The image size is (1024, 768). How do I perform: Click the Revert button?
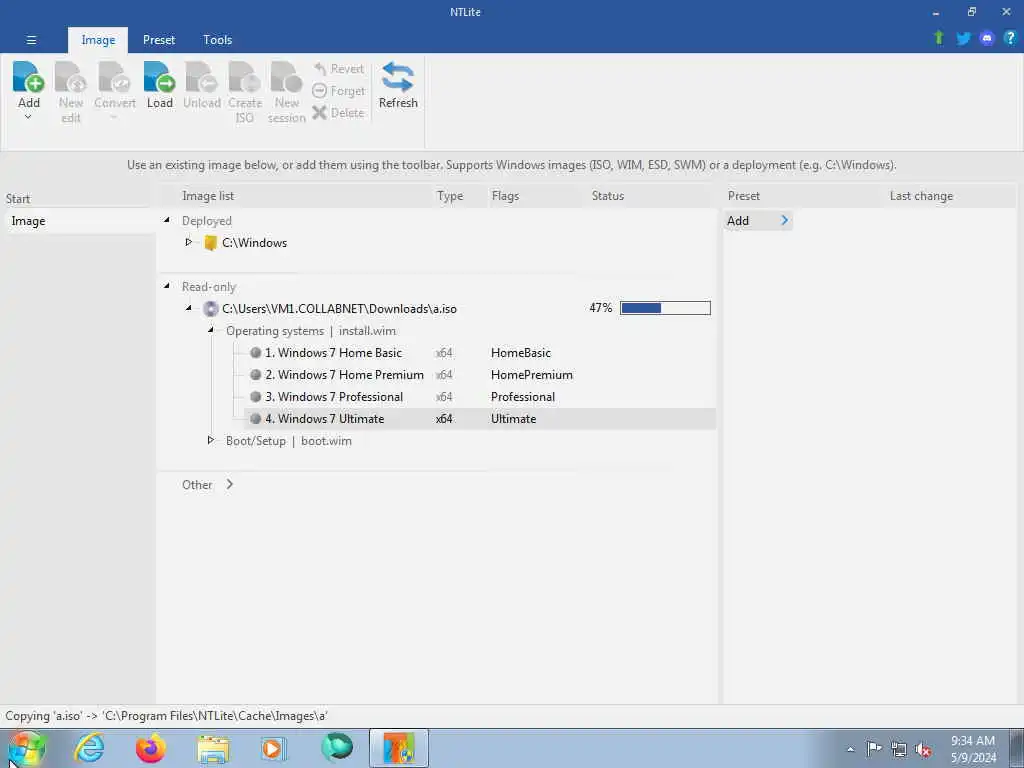pos(338,69)
